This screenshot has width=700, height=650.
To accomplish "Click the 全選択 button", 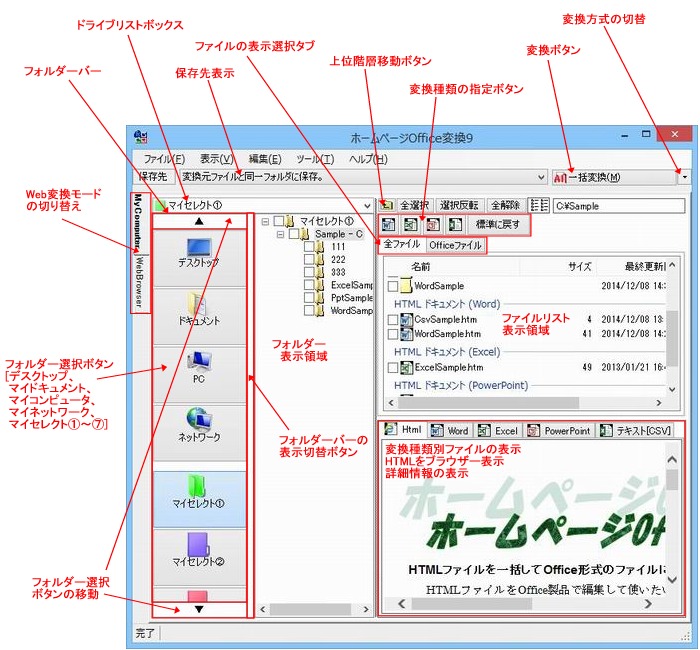I will 414,205.
